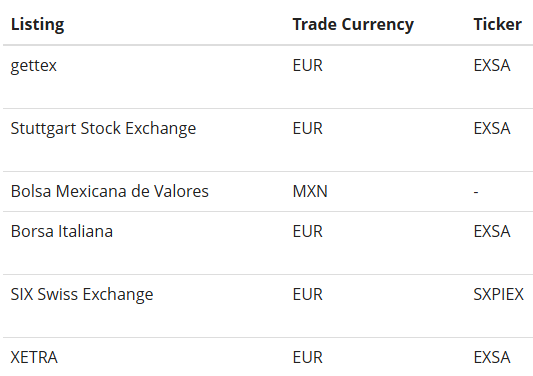This screenshot has height=376, width=533.
Task: Click the Trade Currency column header
Action: 353,24
